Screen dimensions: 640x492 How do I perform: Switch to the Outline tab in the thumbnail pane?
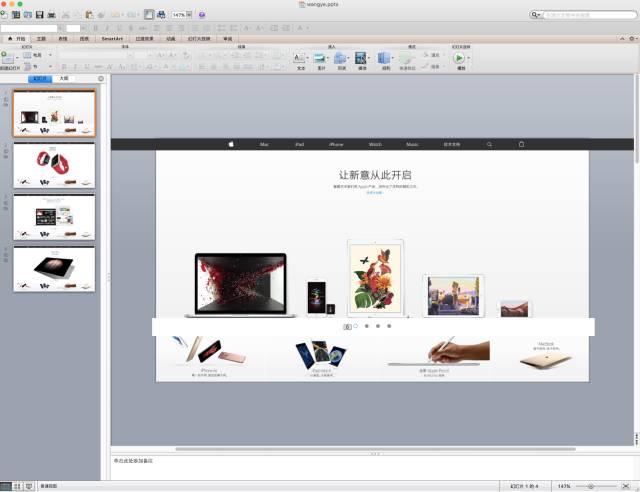click(x=64, y=78)
